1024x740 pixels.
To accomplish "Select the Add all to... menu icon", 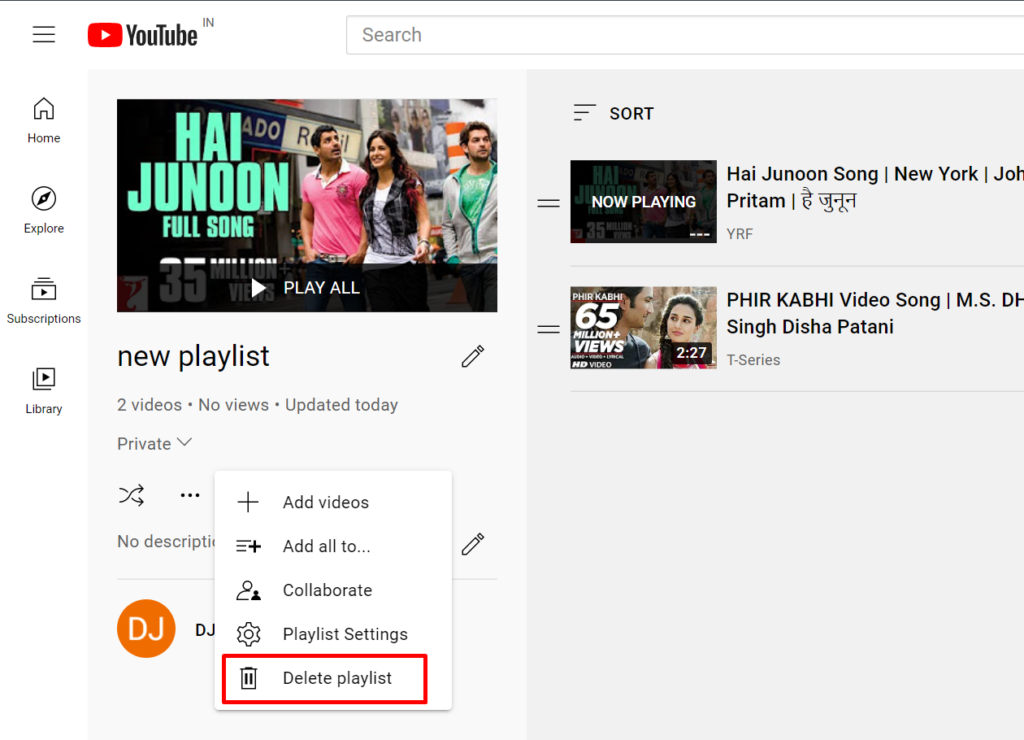I will click(x=248, y=546).
